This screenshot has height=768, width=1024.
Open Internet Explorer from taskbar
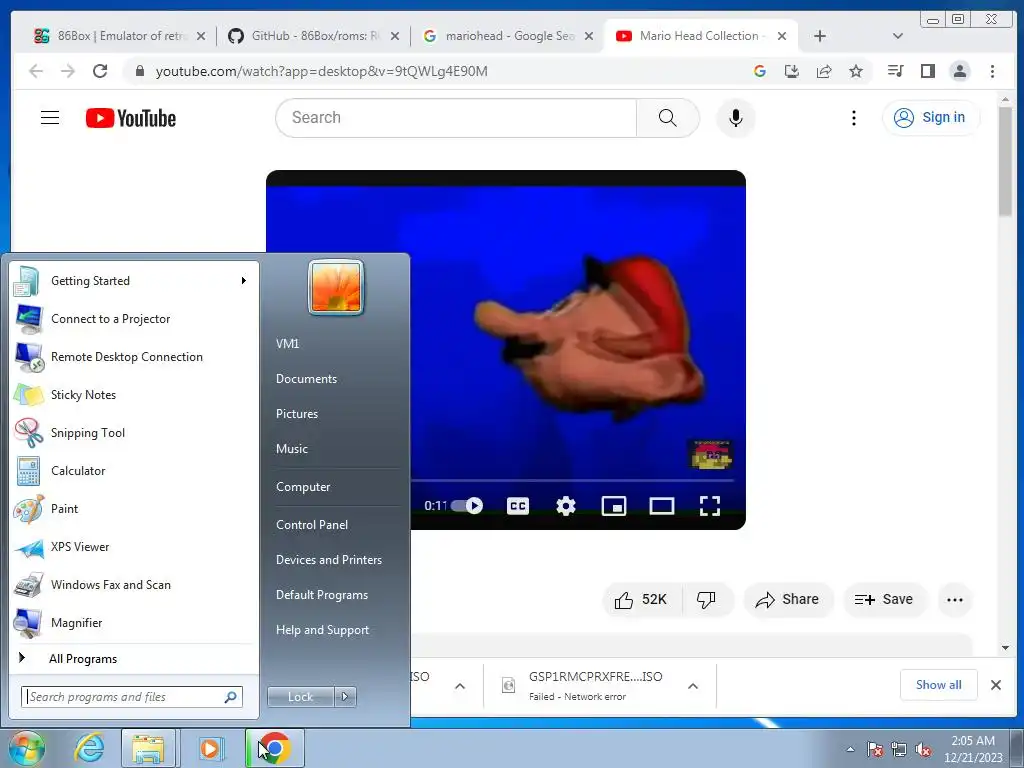(89, 748)
